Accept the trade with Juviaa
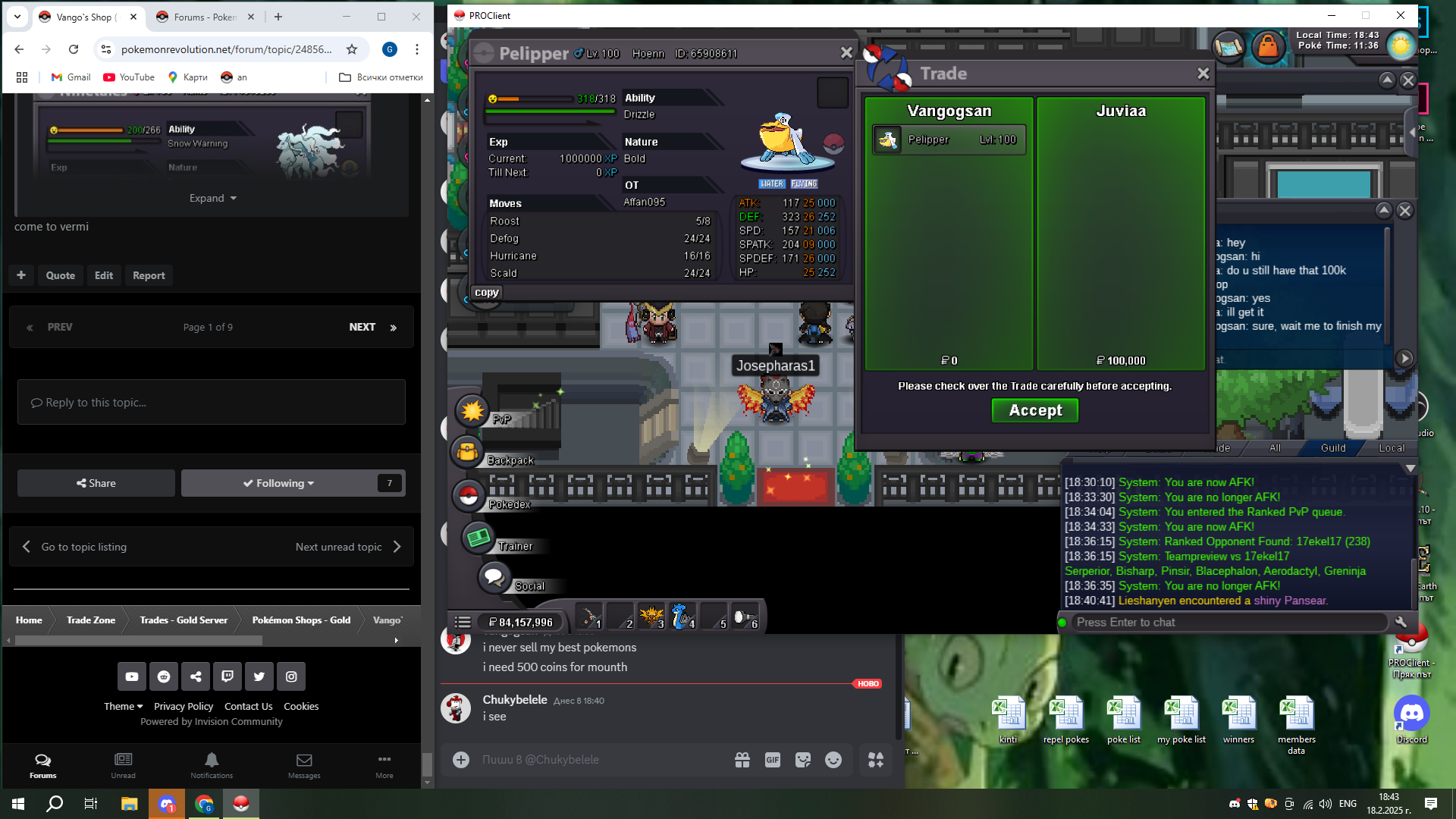The width and height of the screenshot is (1456, 819). [1034, 410]
